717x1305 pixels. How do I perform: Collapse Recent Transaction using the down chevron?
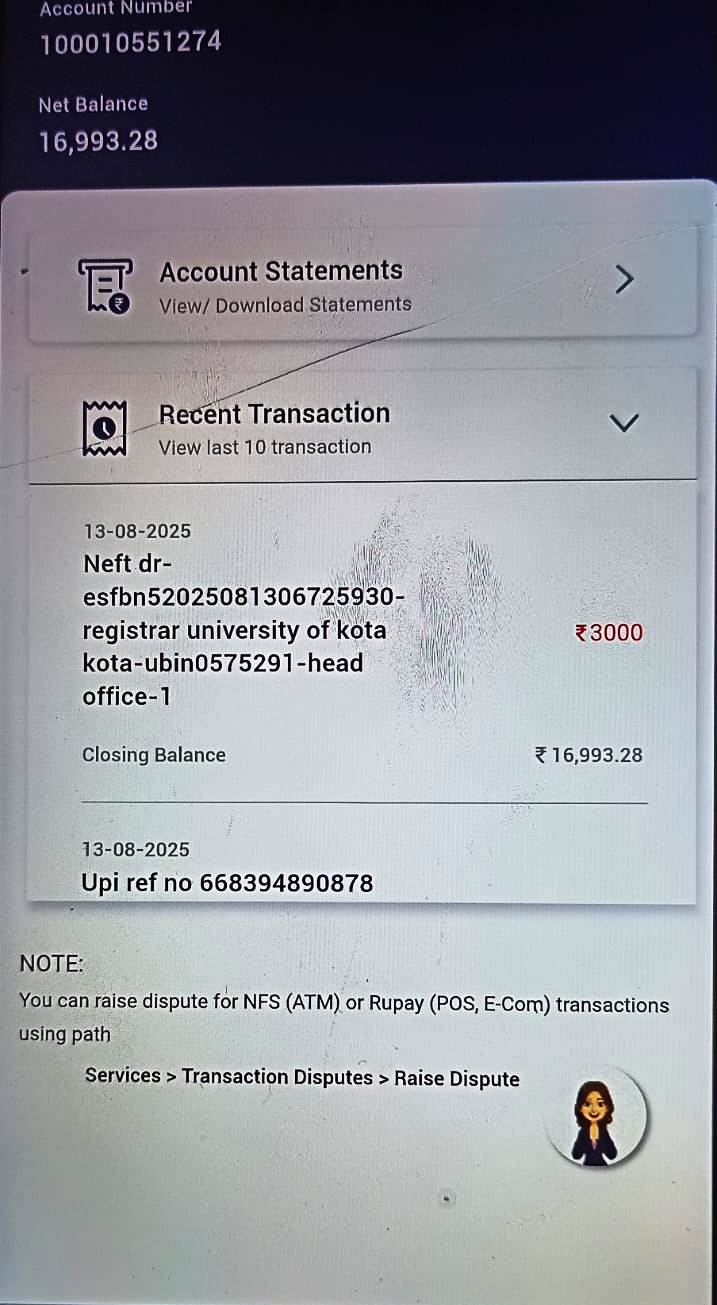(624, 423)
